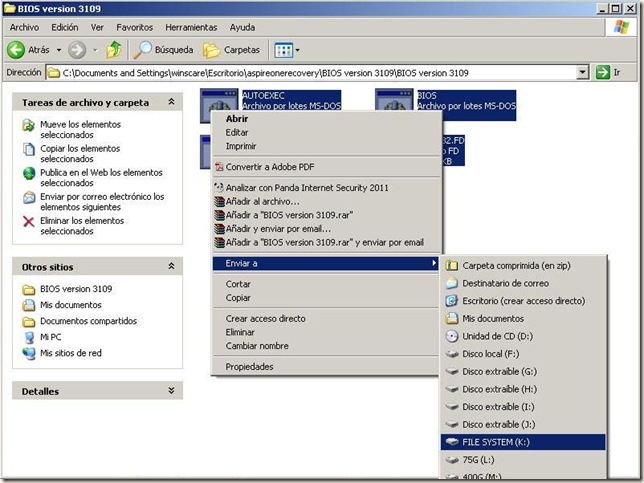This screenshot has width=644, height=483.
Task: Send to Unidad de CD (D:)
Action: tap(523, 336)
